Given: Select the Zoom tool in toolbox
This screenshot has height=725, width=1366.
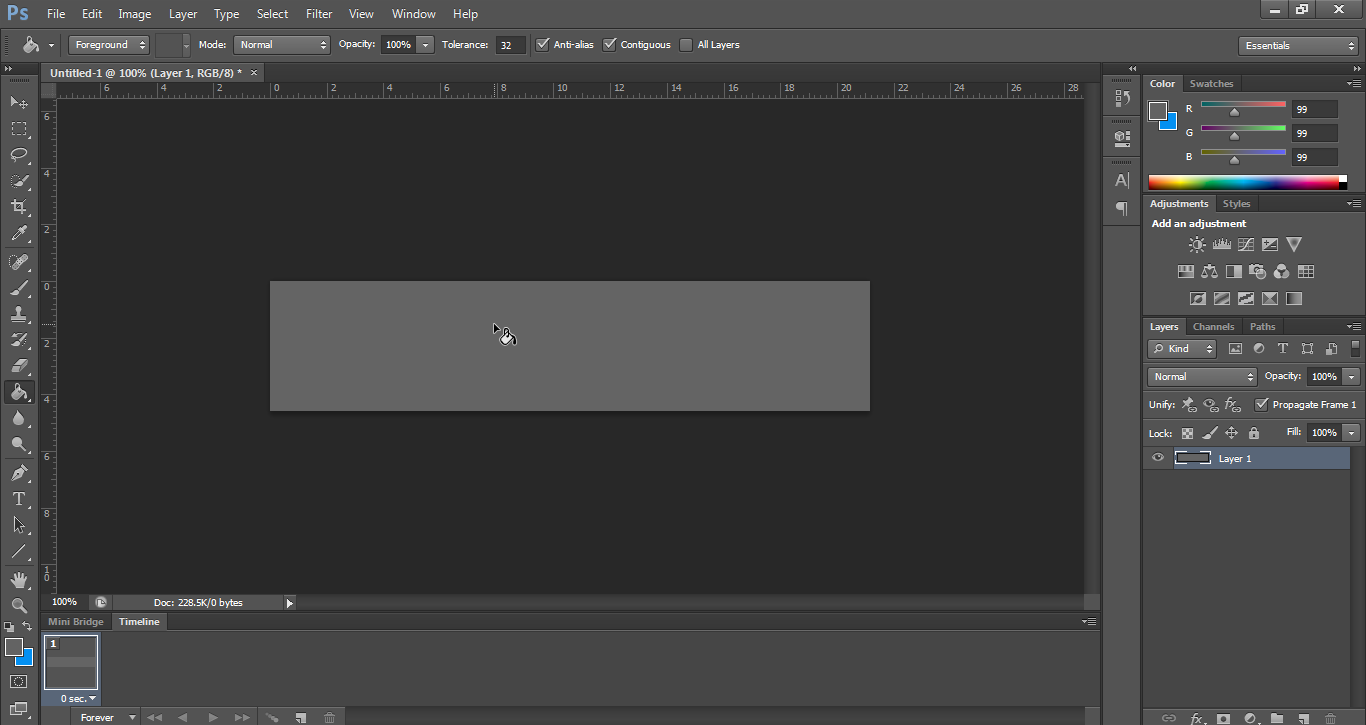Looking at the screenshot, I should [x=19, y=605].
